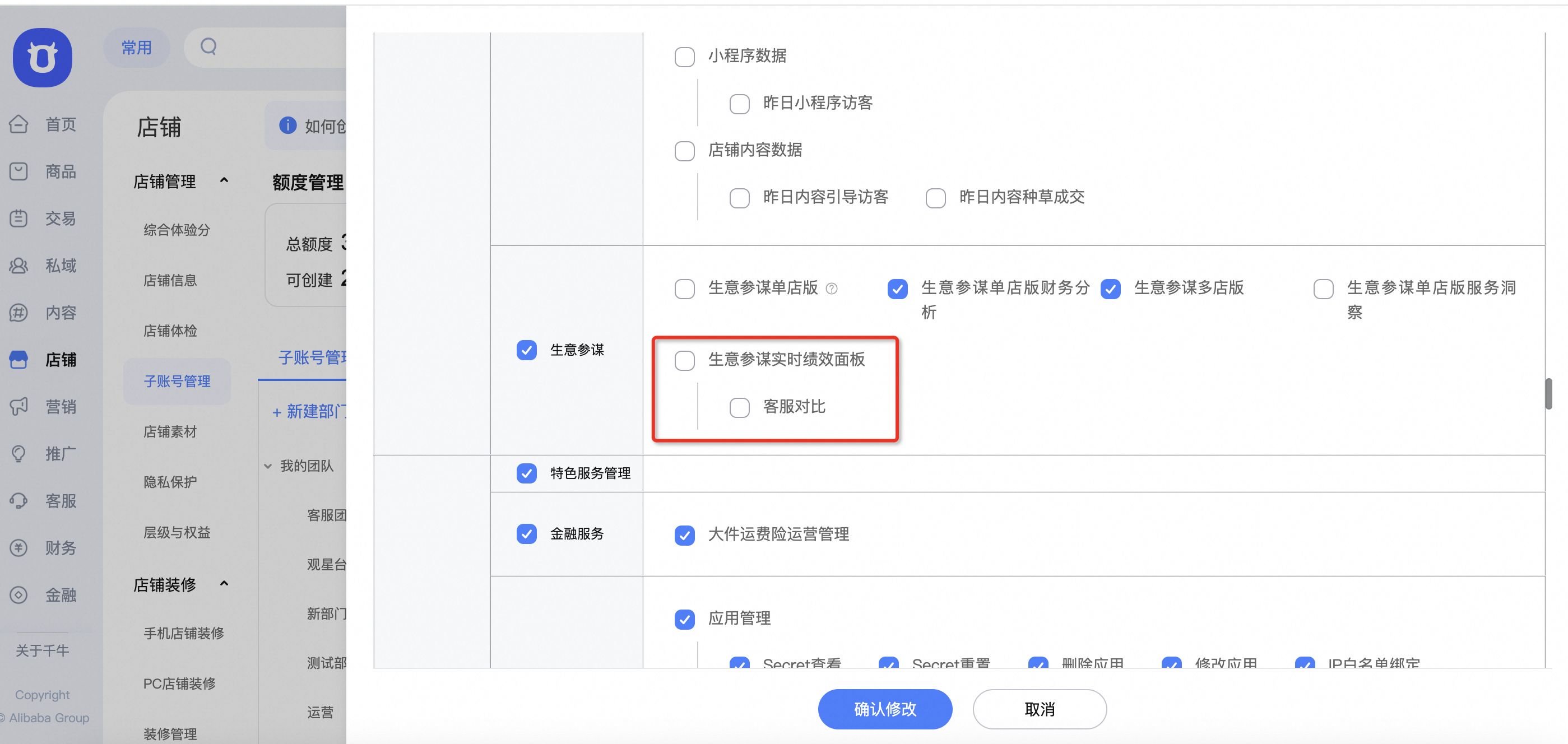
Task: Select 子账号管理 in side menu
Action: (x=177, y=382)
